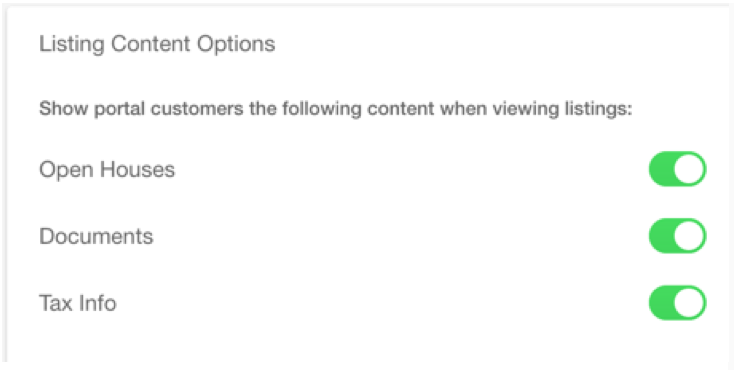The image size is (739, 385).
Task: Turn off the Documents switch
Action: coord(677,236)
